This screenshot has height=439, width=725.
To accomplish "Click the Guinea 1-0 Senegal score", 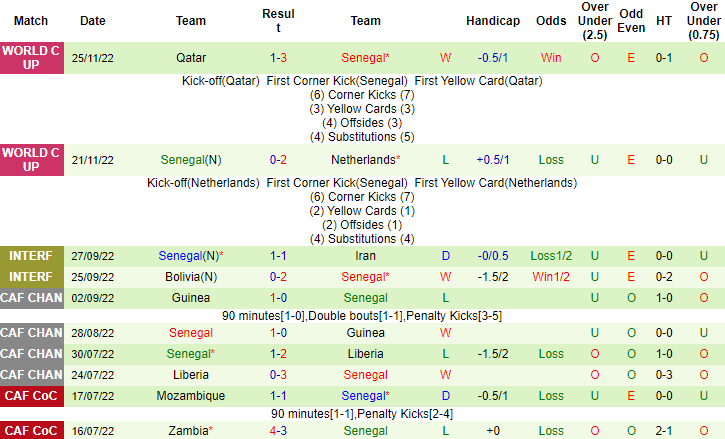I will click(x=278, y=297).
